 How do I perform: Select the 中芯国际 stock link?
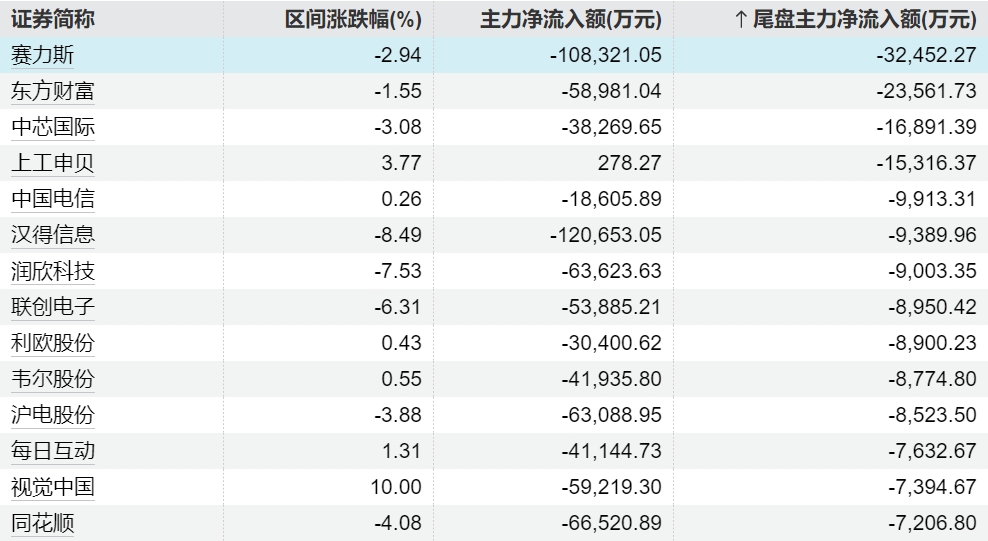coord(53,127)
